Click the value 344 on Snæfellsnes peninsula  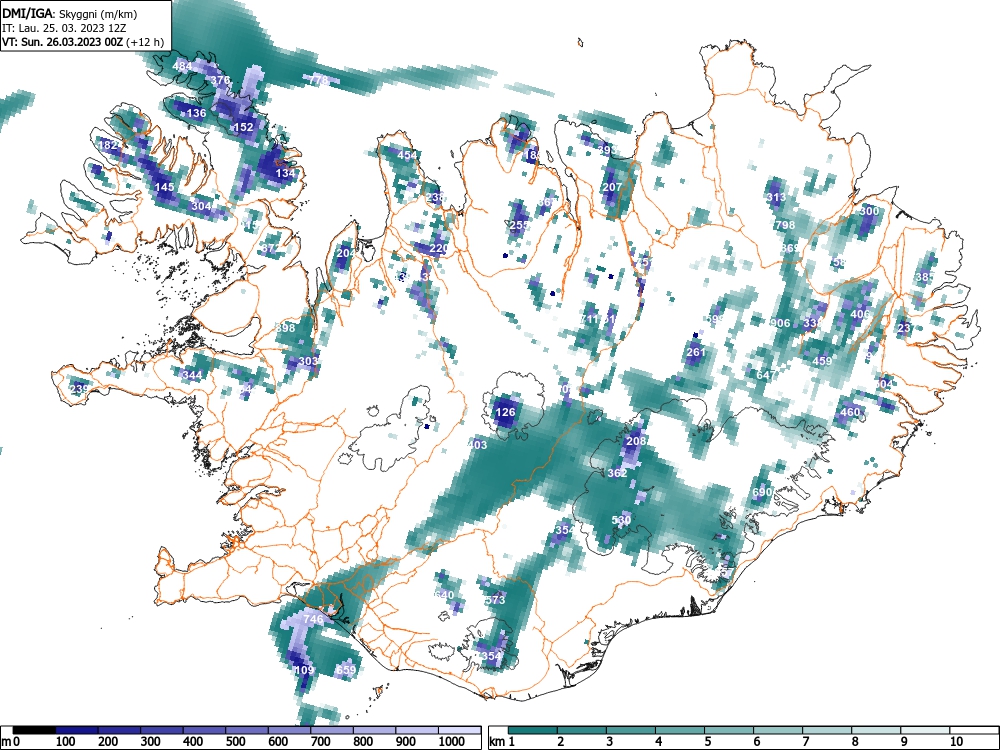[192, 375]
